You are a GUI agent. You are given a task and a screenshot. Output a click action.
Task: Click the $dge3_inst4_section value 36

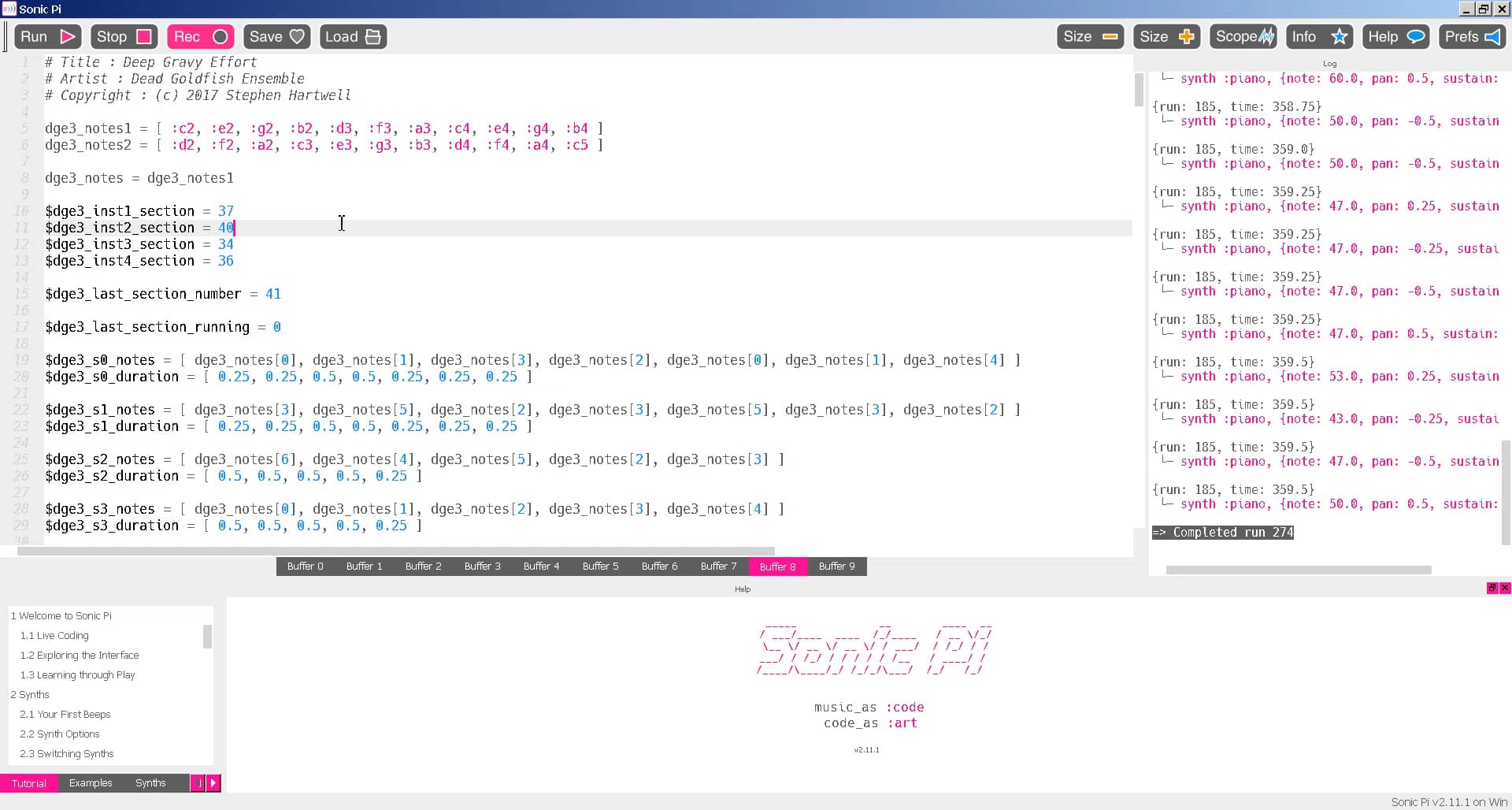(x=226, y=261)
